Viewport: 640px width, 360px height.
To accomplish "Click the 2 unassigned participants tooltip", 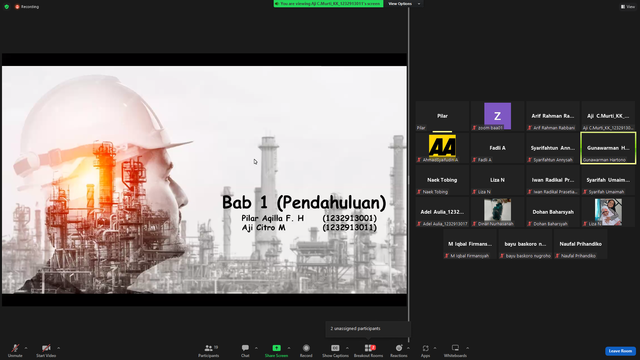I will tap(368, 329).
